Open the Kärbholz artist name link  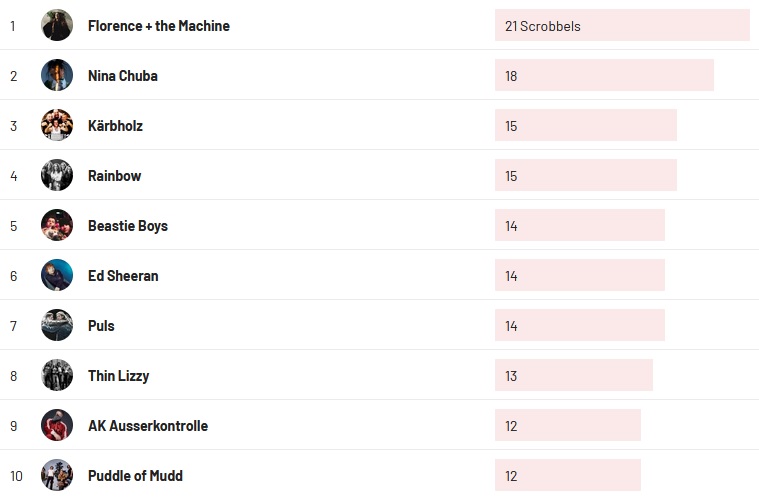pyautogui.click(x=115, y=126)
